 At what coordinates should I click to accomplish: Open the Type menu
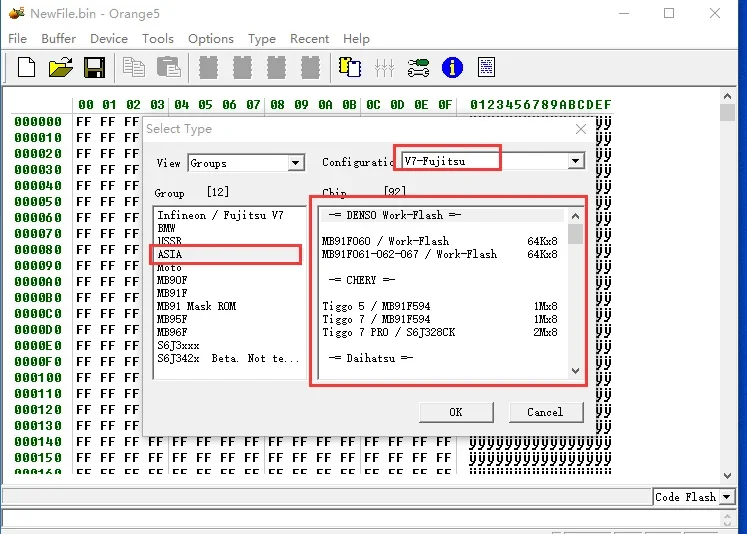[x=262, y=39]
